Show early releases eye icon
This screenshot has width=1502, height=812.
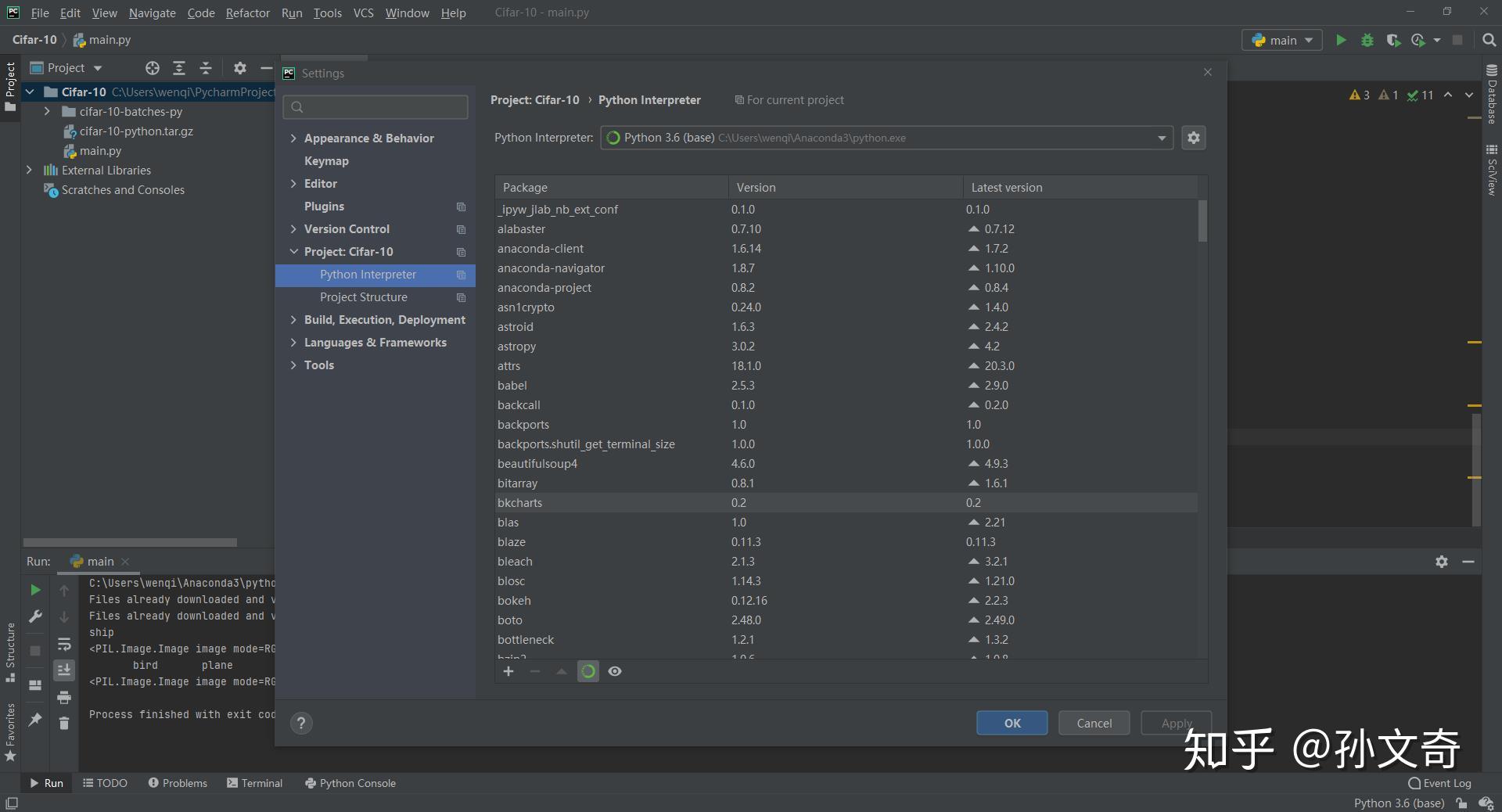(615, 671)
